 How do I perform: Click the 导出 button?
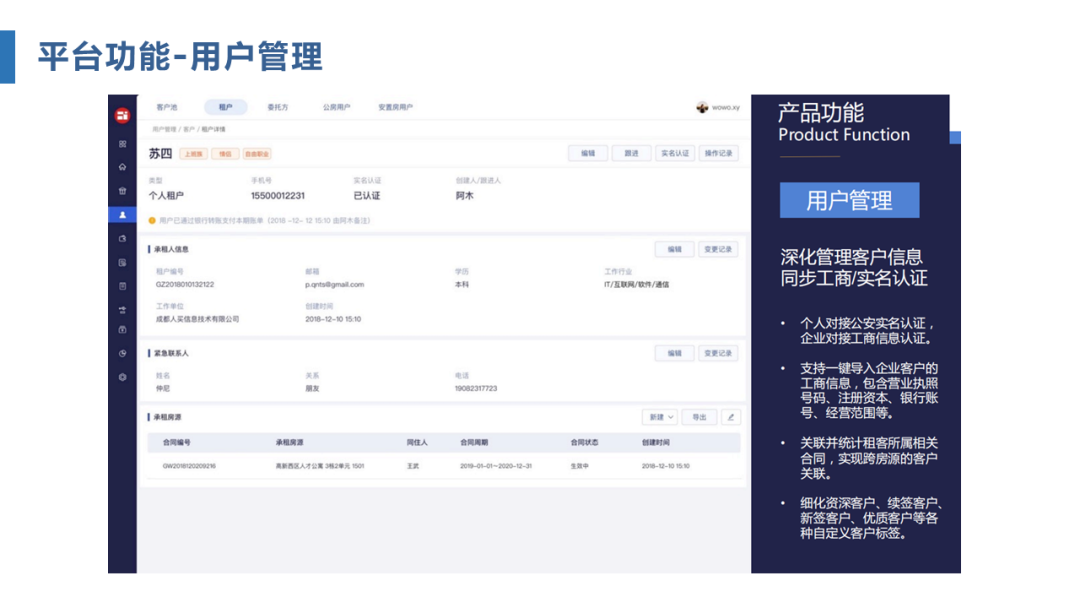click(x=699, y=417)
